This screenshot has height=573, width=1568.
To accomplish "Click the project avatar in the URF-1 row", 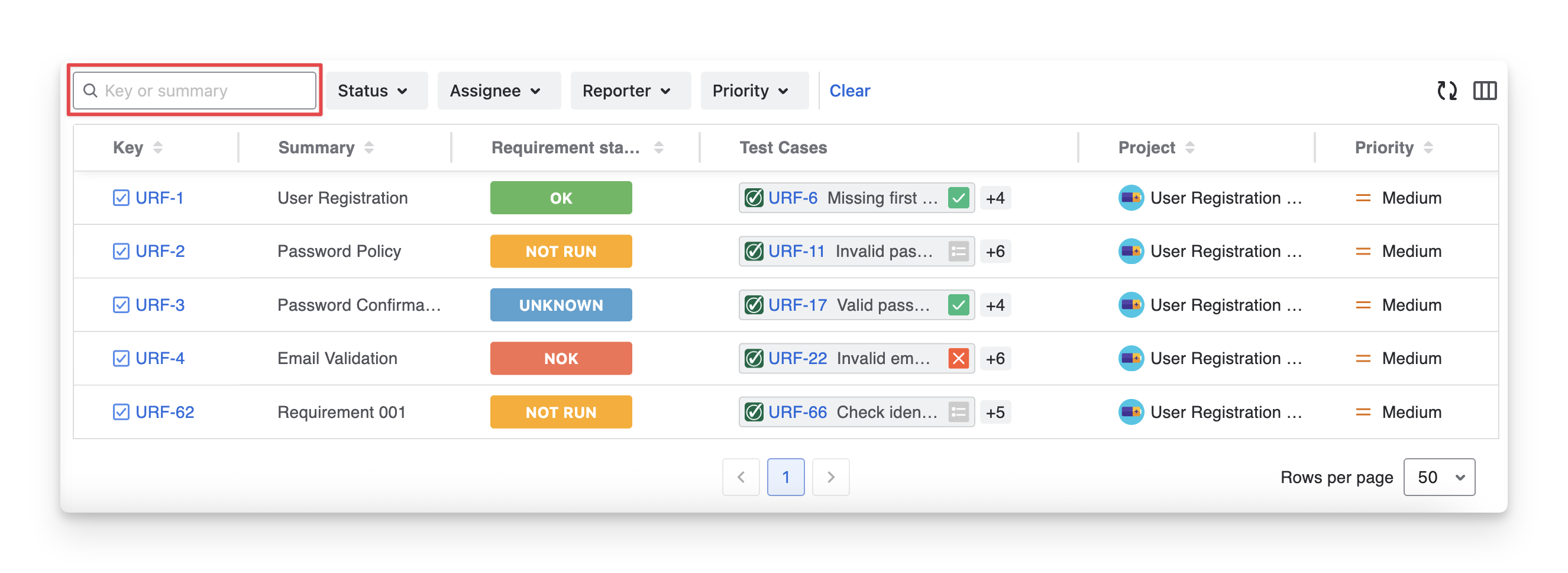I will coord(1130,198).
